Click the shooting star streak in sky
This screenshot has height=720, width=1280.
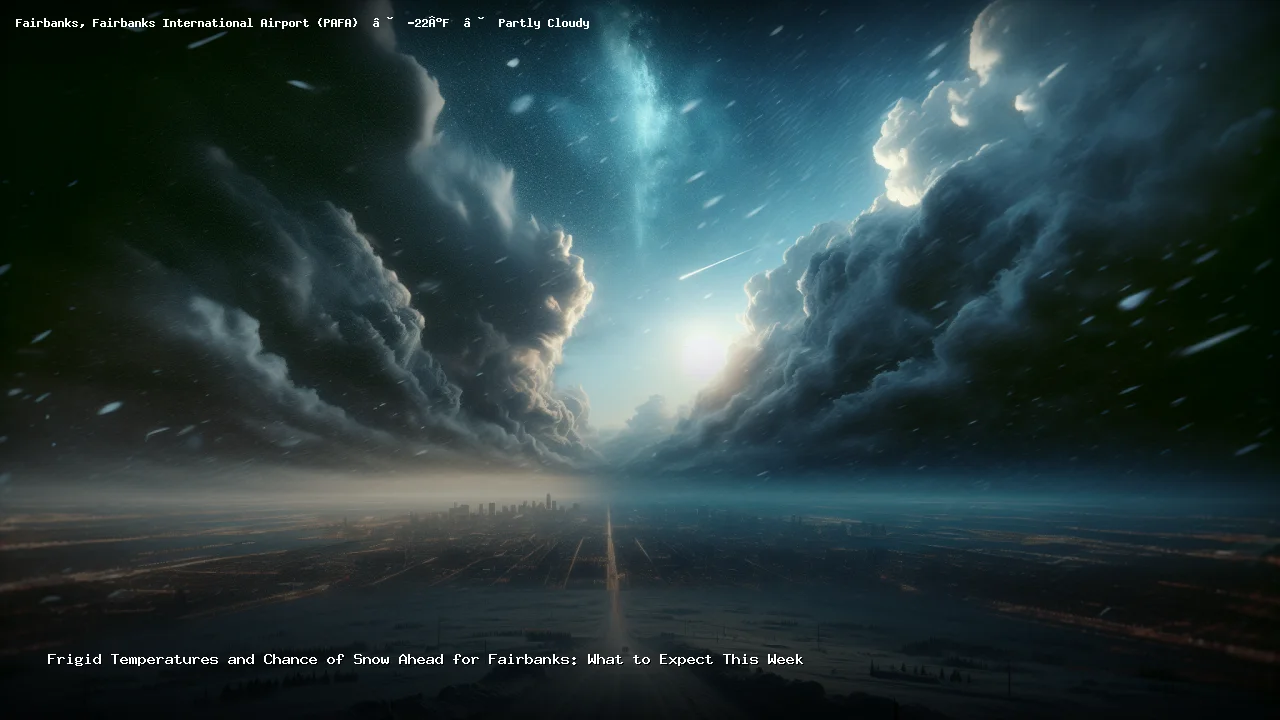(715, 264)
